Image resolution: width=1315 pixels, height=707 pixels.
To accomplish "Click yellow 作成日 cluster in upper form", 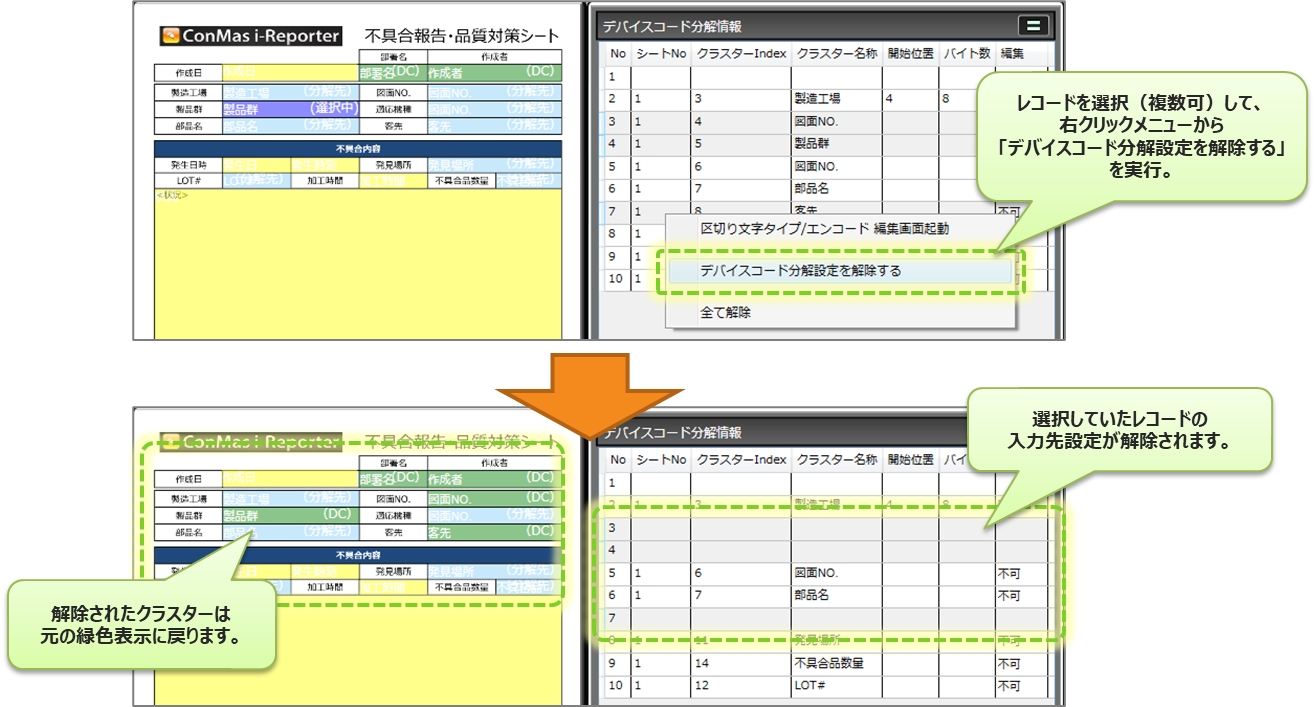I will [x=289, y=72].
